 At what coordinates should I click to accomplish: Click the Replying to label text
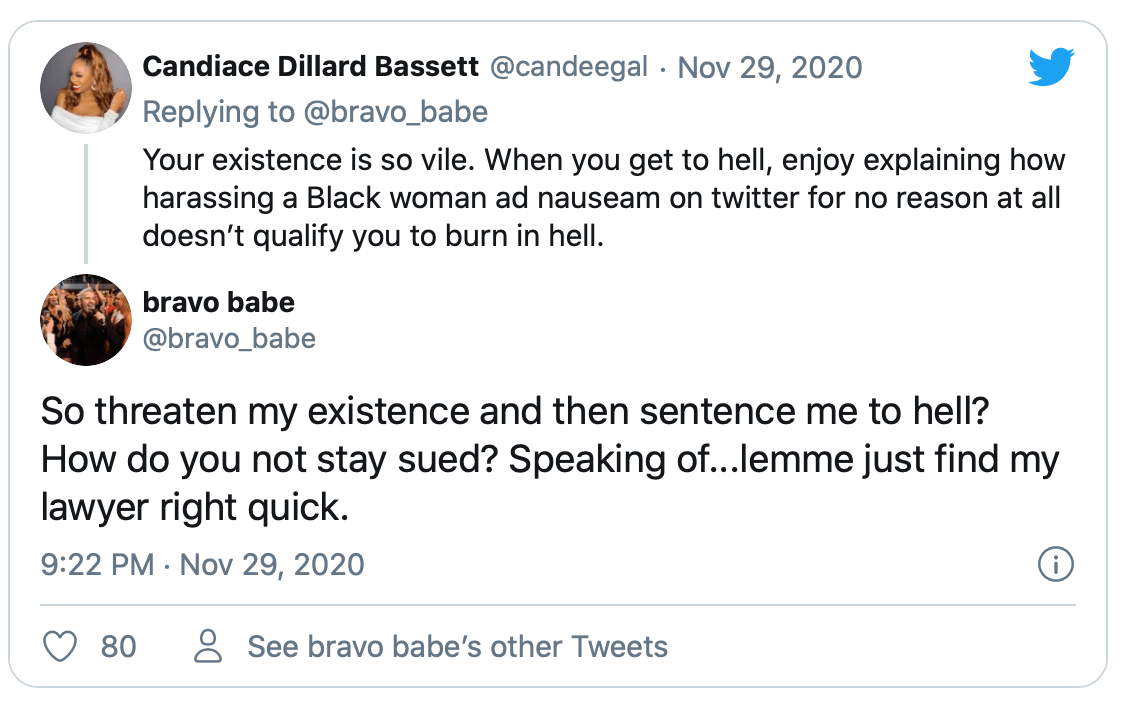[218, 112]
